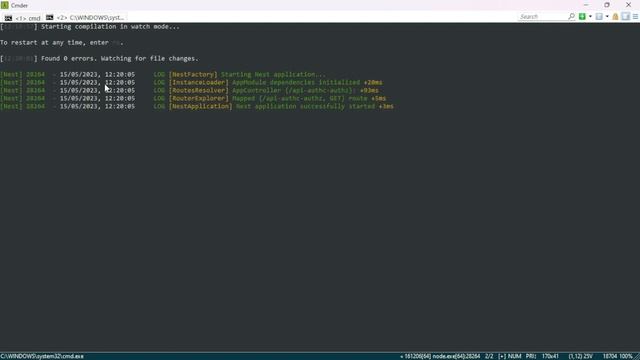Click console icon on the <2> tab
Screen dimensions: 640x360
point(49,18)
